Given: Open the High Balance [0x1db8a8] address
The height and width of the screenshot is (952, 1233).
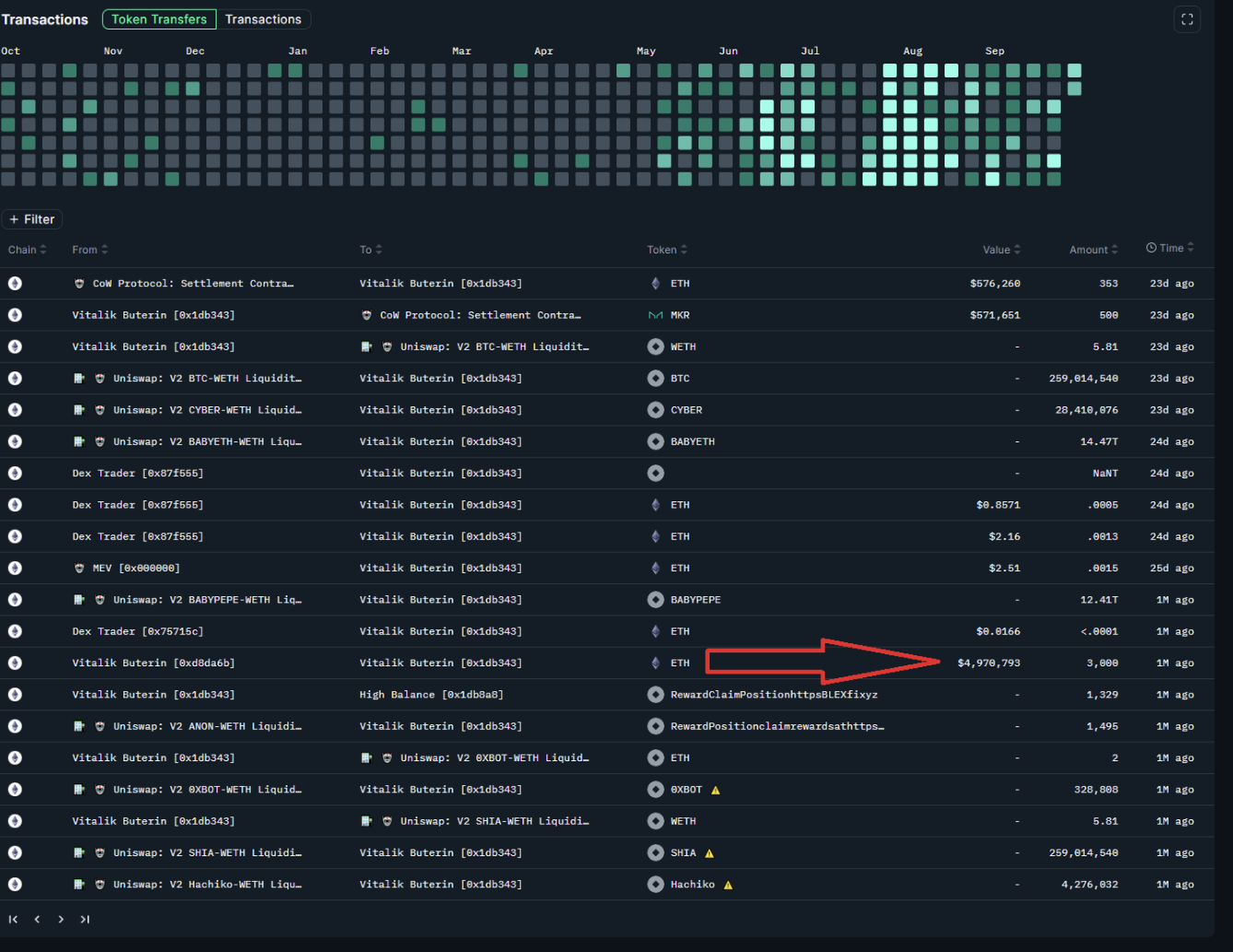Looking at the screenshot, I should 431,695.
